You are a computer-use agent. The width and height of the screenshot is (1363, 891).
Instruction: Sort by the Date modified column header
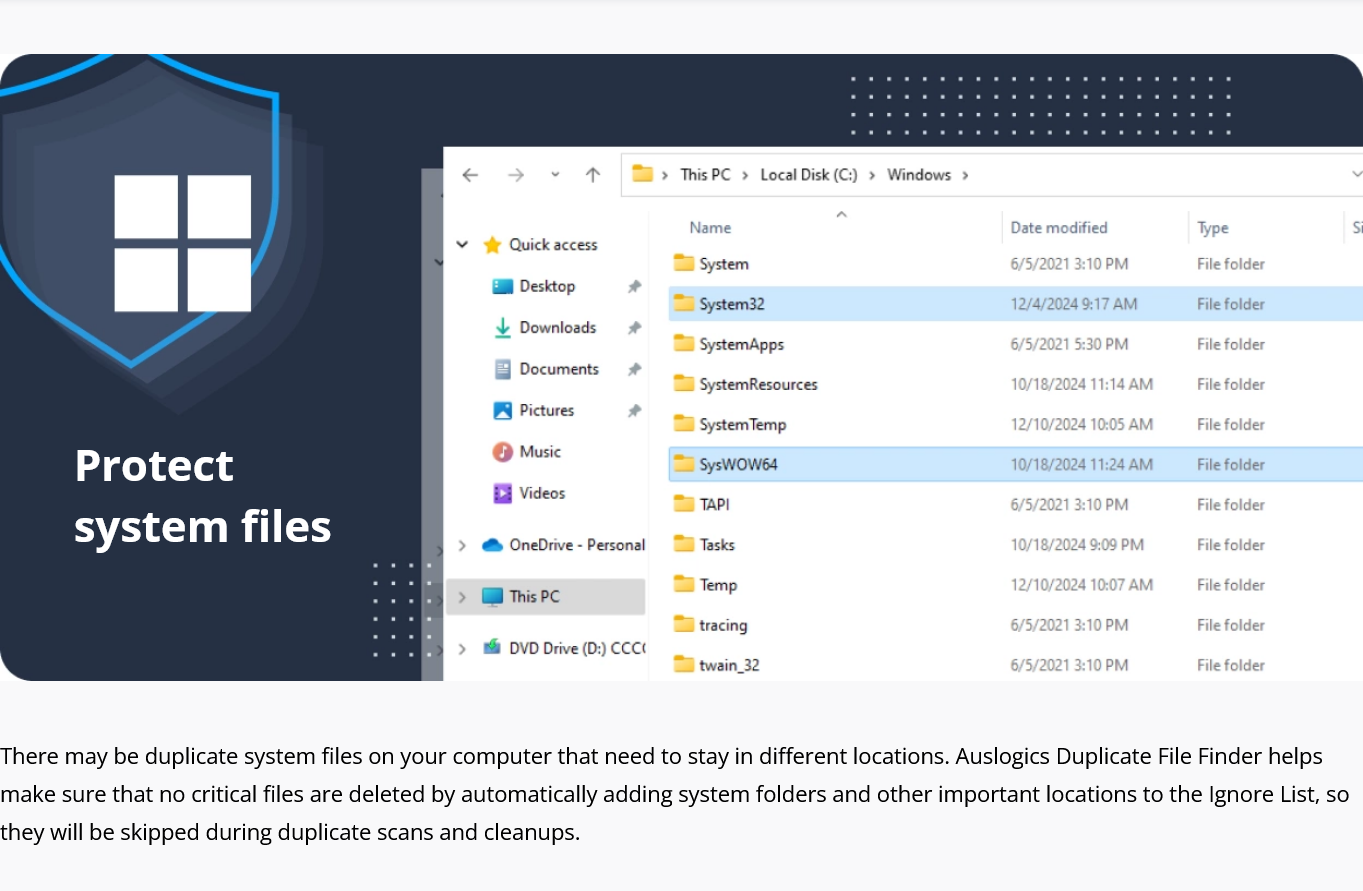[x=1058, y=227]
